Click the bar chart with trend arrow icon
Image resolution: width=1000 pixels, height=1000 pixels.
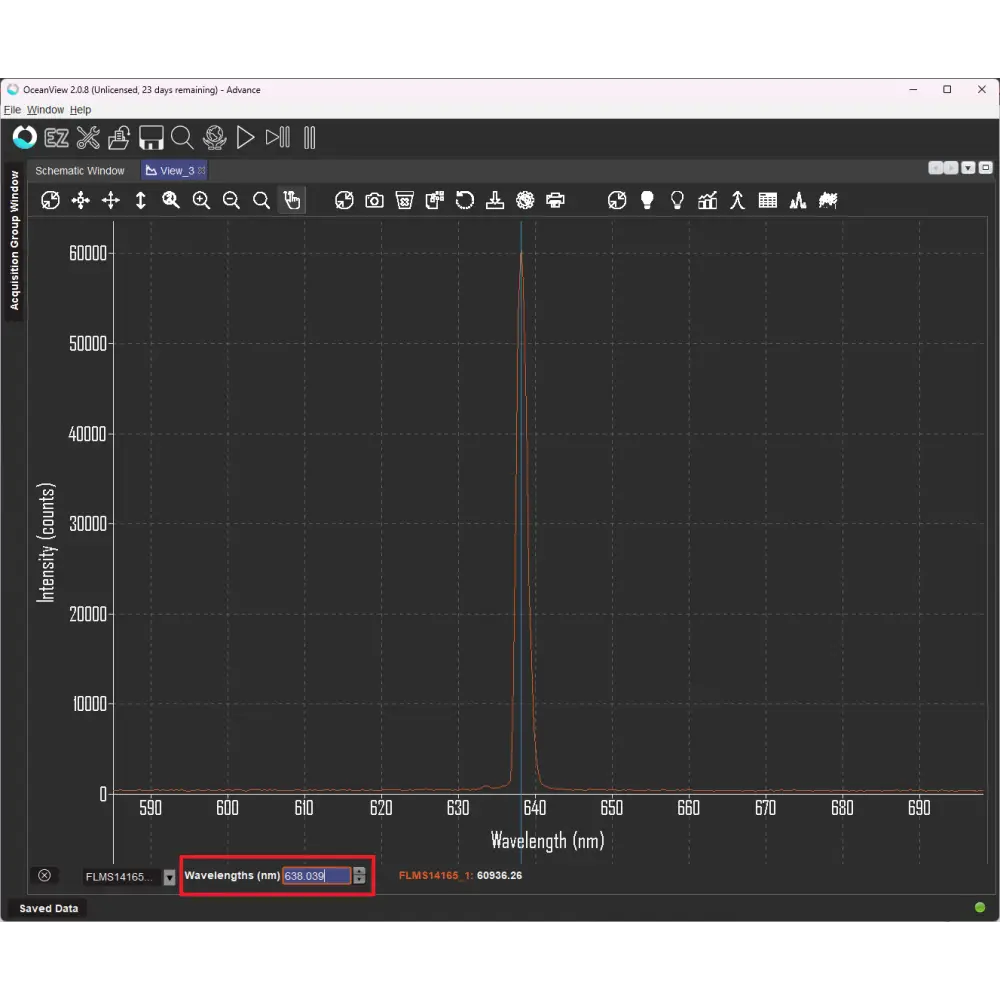[707, 200]
